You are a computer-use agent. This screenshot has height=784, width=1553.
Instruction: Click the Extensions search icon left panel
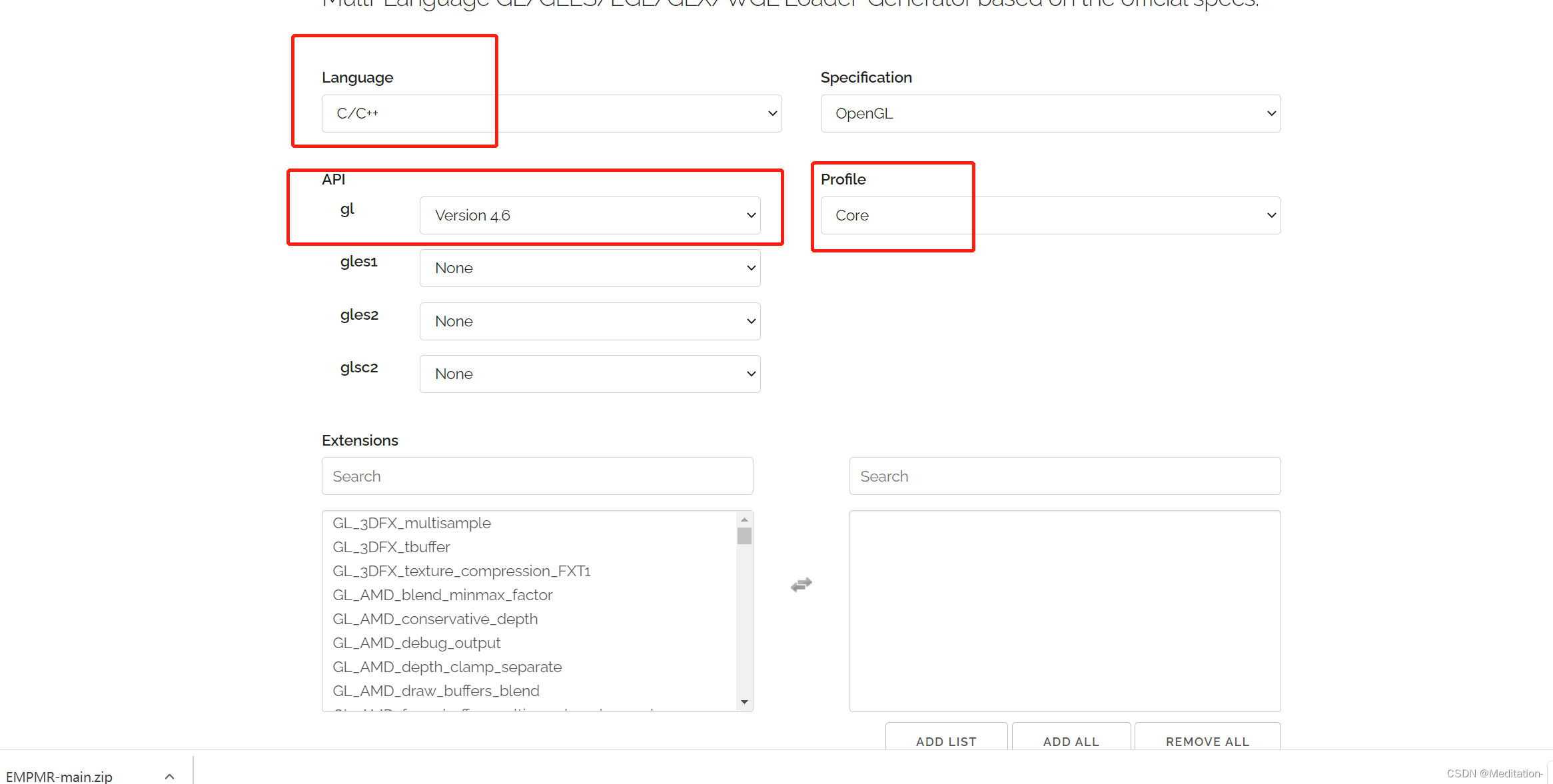537,476
